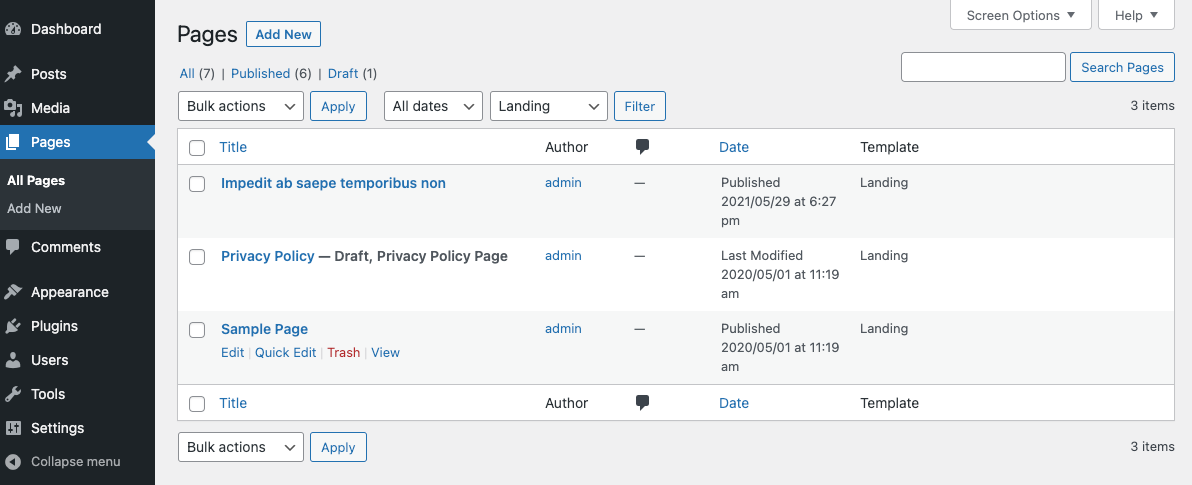Check the Sample Page row checkbox
This screenshot has height=485, width=1192.
point(197,330)
